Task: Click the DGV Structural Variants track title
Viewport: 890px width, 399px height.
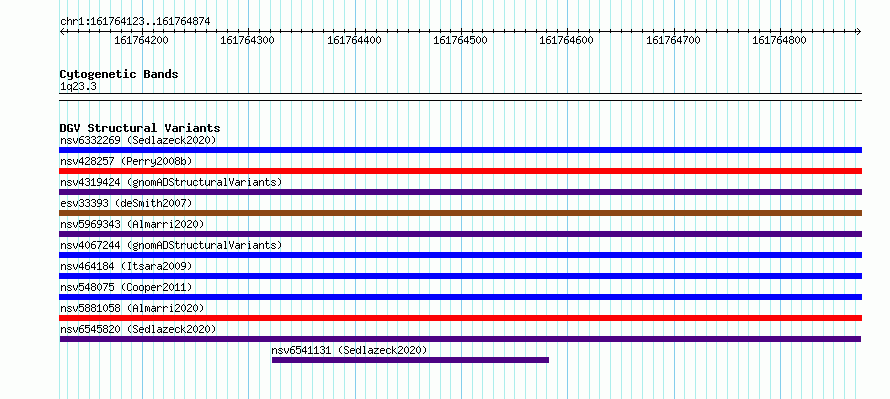Action: coord(140,128)
